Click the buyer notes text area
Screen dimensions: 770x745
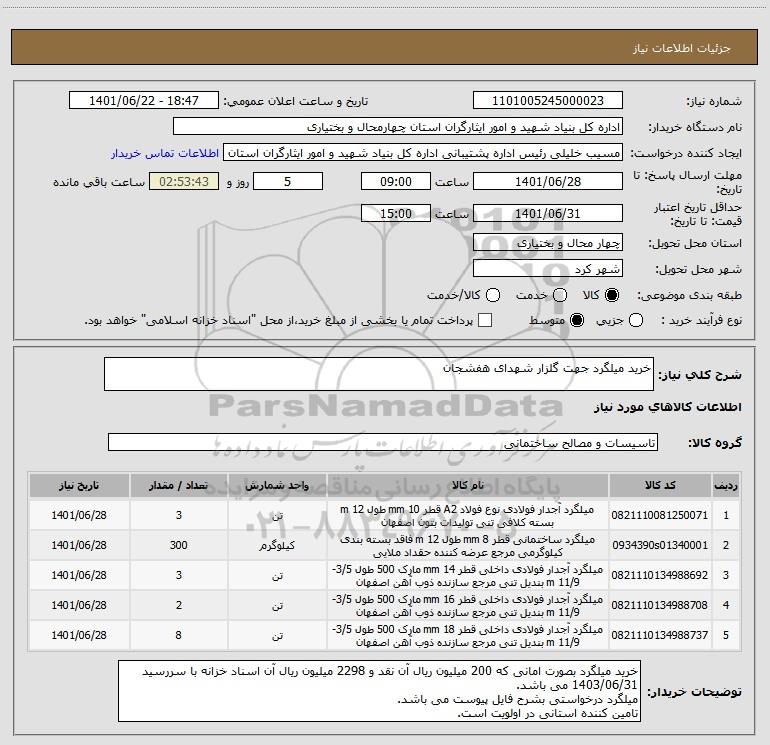pos(379,691)
